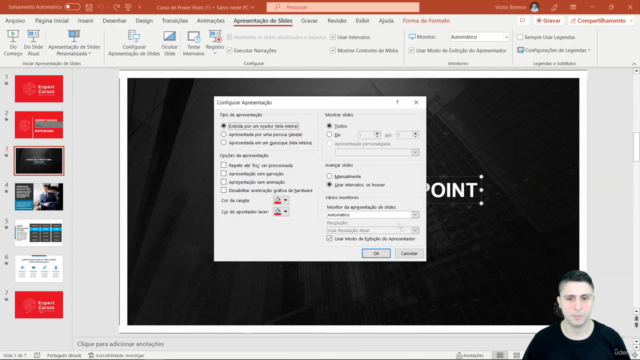Check Desabilitar aceleração gráfica de hardware
Screen dimensions: 640x360
coord(224,190)
